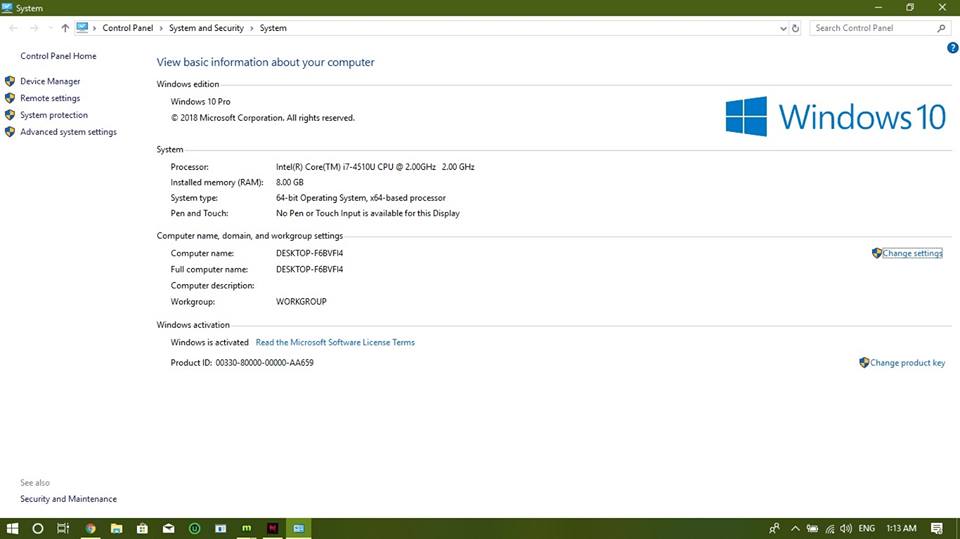Open Task View on the taskbar
This screenshot has width=960, height=539.
(x=63, y=528)
